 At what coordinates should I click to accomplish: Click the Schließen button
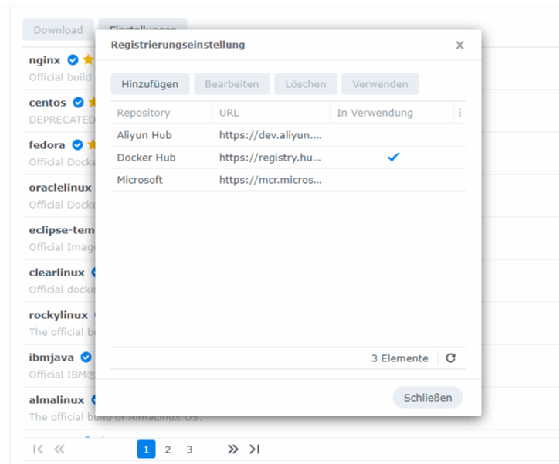(x=427, y=398)
